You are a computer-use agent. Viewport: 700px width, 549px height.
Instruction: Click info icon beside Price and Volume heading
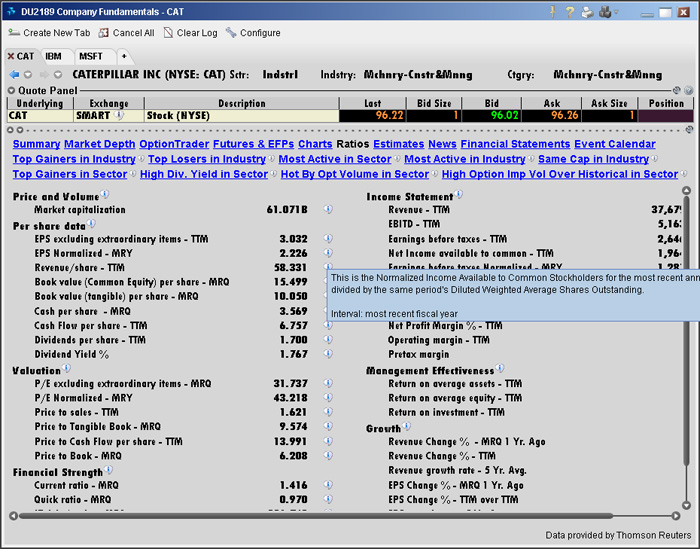104,194
